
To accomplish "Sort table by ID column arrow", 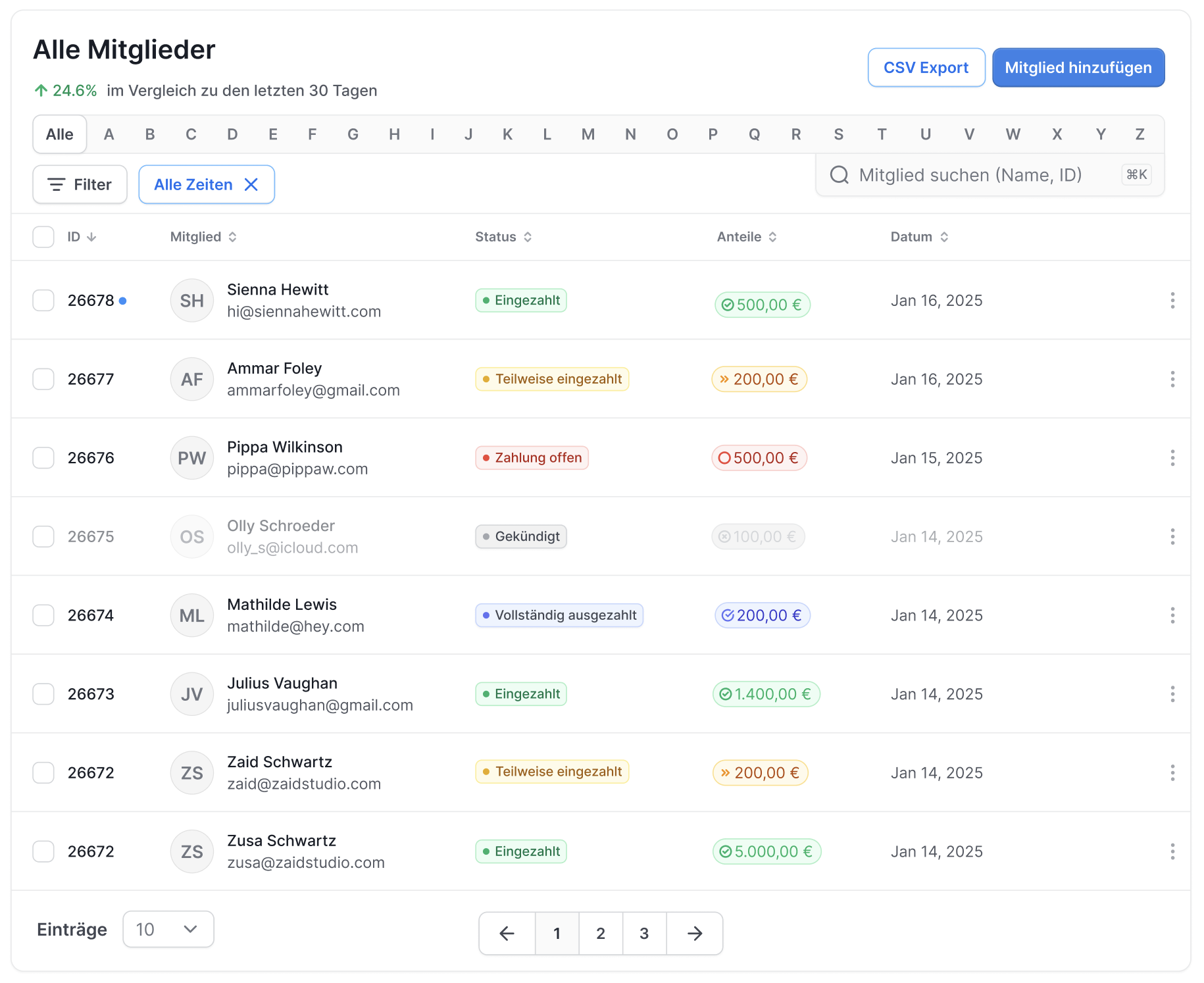I will coord(91,237).
